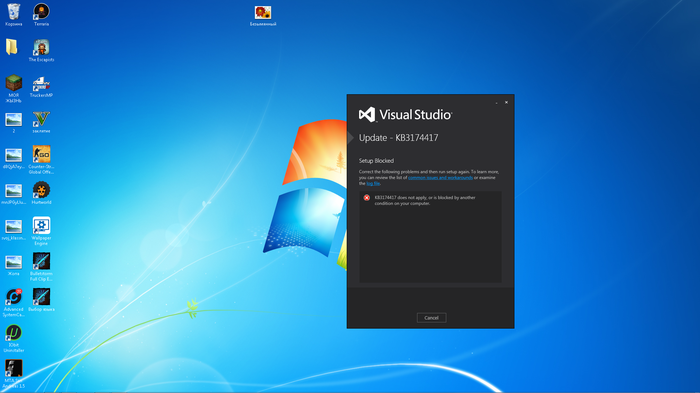Image resolution: width=700 pixels, height=393 pixels.
Task: Click the 'Setup Blocked' heading
Action: point(376,161)
